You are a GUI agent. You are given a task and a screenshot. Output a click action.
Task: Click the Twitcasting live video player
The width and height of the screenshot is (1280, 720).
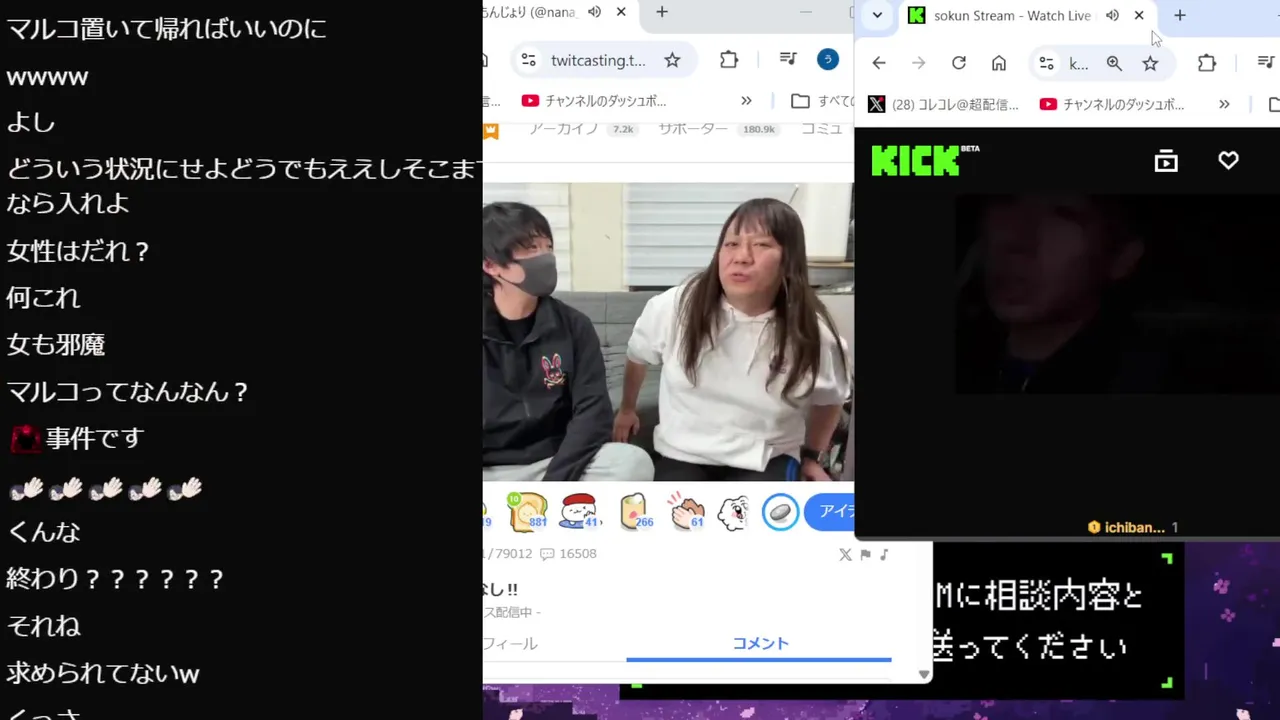pos(668,332)
